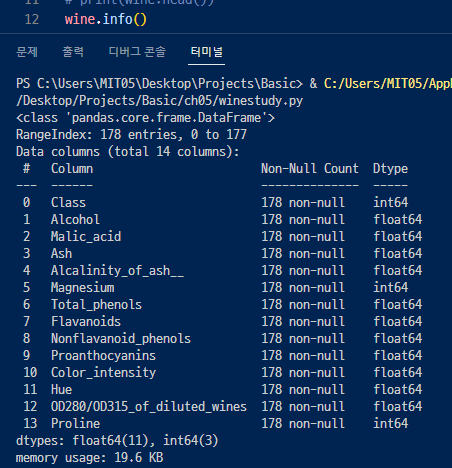The width and height of the screenshot is (452, 468).
Task: Click the Color_intensity column name
Action: pyautogui.click(x=103, y=373)
